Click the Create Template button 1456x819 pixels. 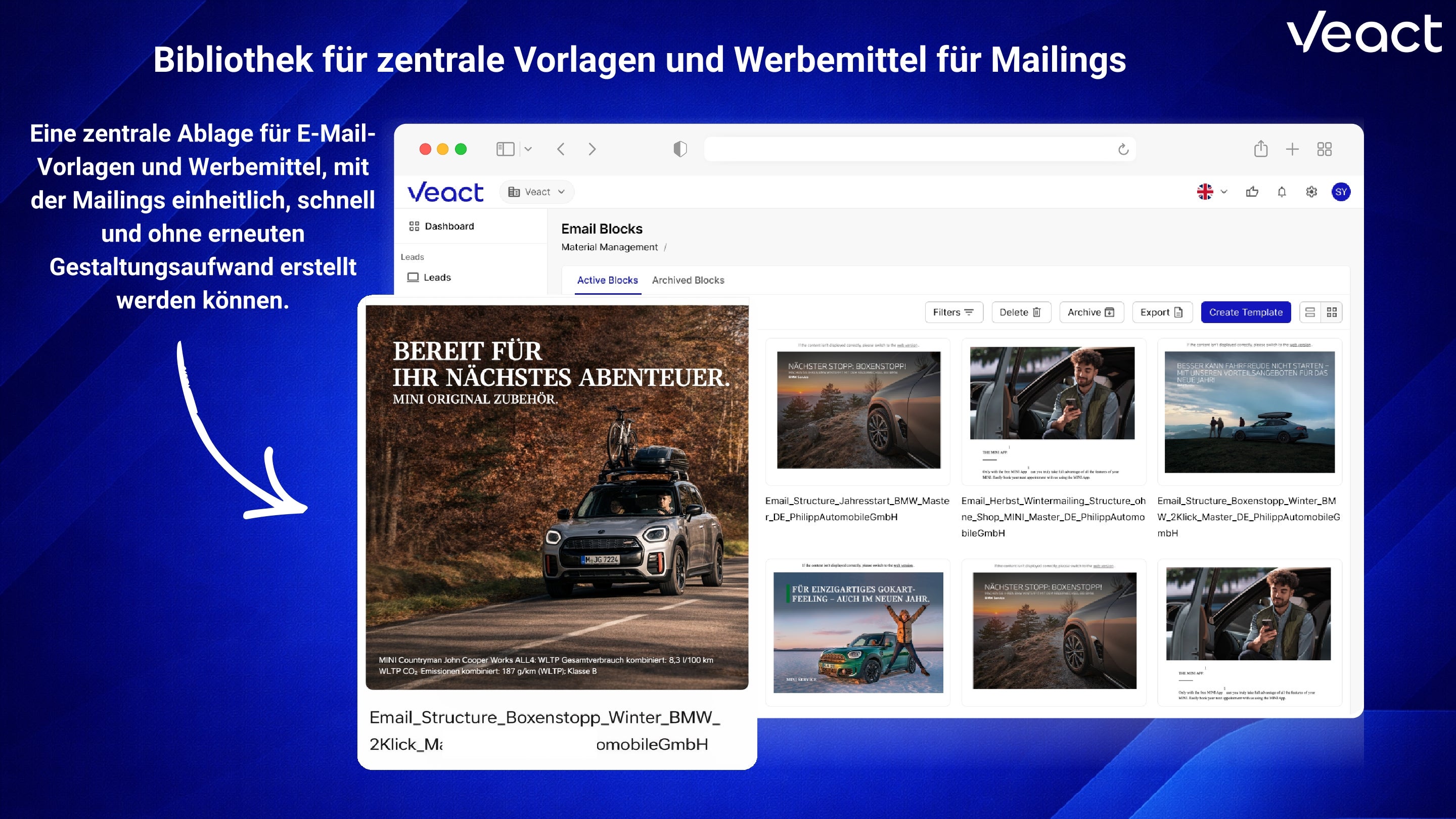coord(1246,312)
